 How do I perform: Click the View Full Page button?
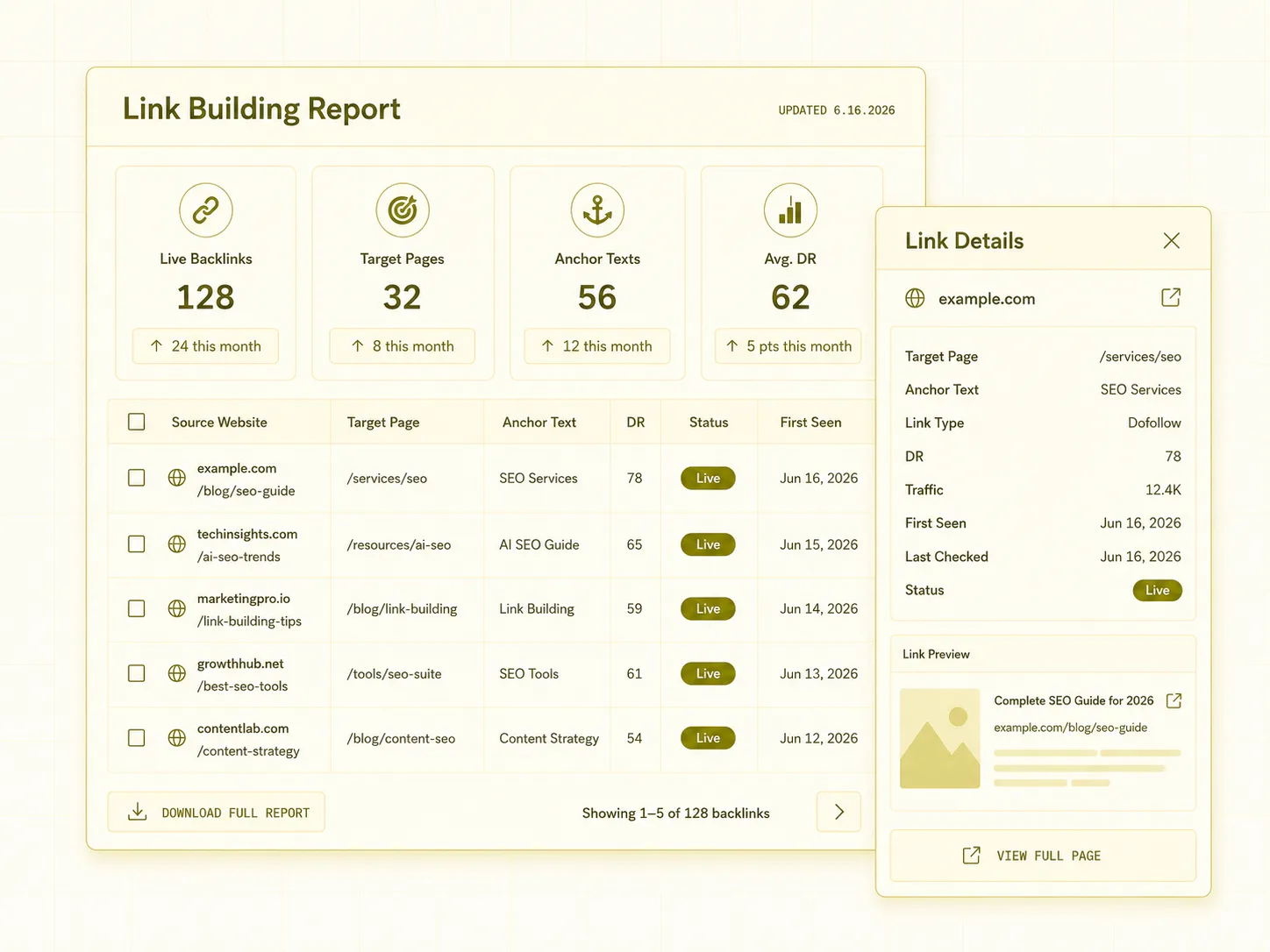pyautogui.click(x=1043, y=856)
